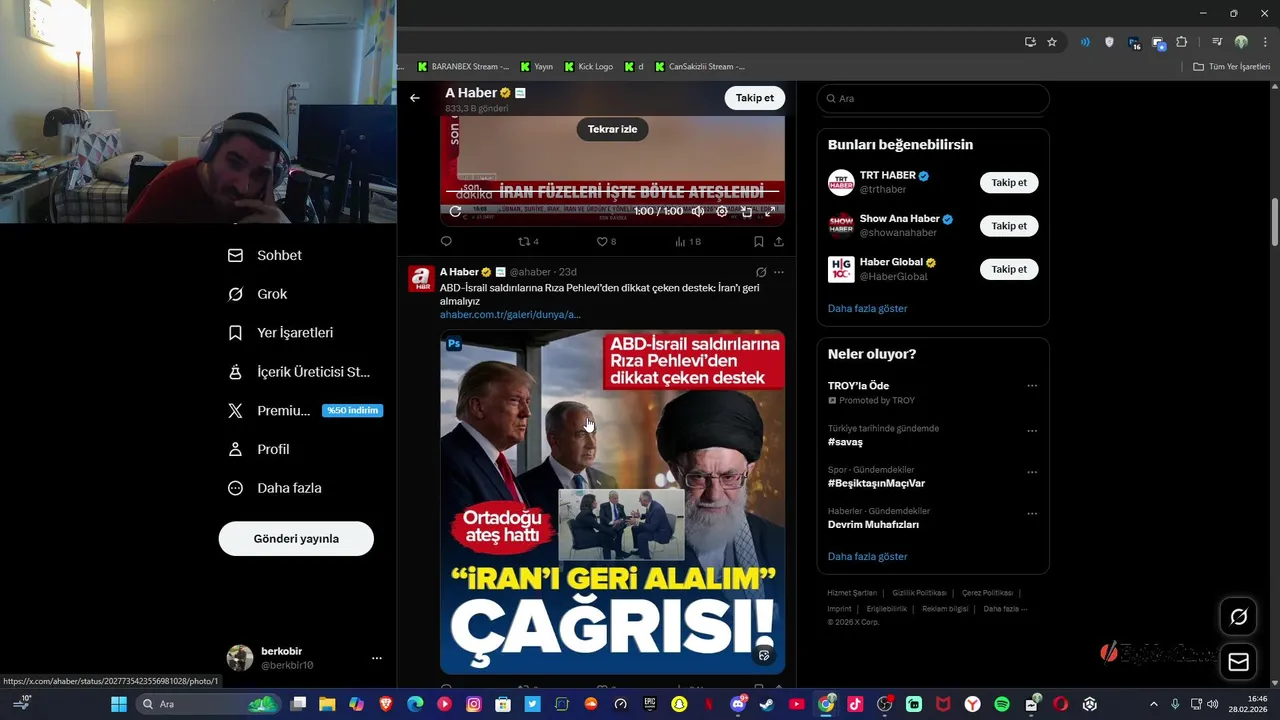The width and height of the screenshot is (1280, 720).
Task: Open Spotify from the taskbar
Action: click(1002, 704)
